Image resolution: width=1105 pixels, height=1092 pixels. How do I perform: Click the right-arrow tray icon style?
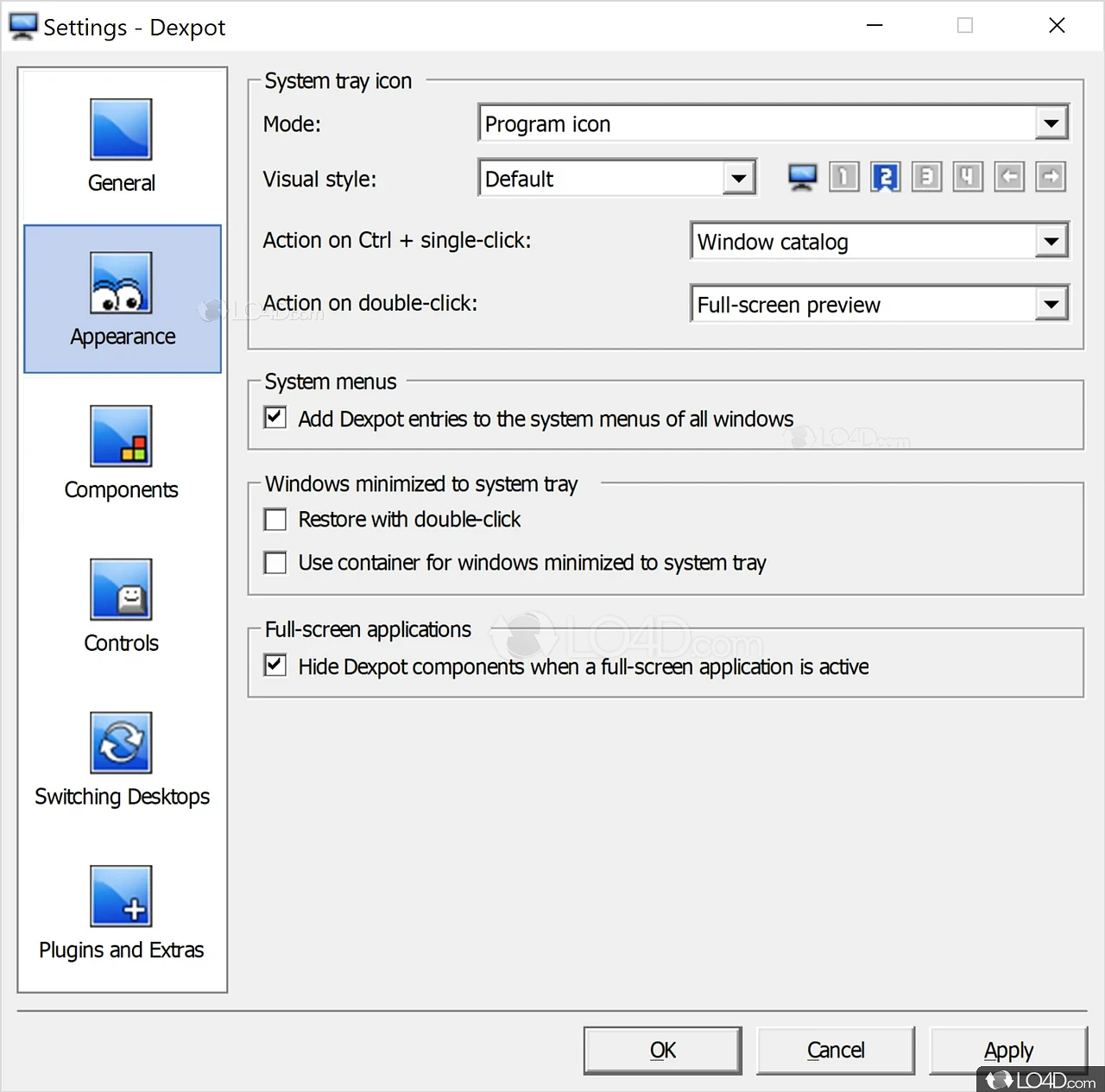(1051, 177)
